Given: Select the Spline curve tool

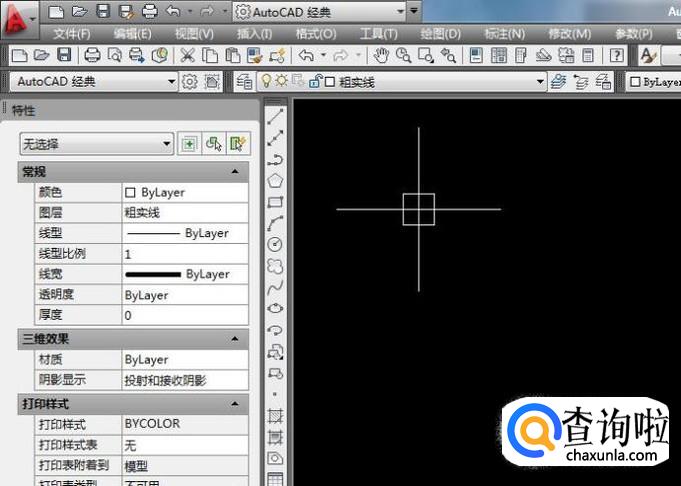Looking at the screenshot, I should coord(276,287).
